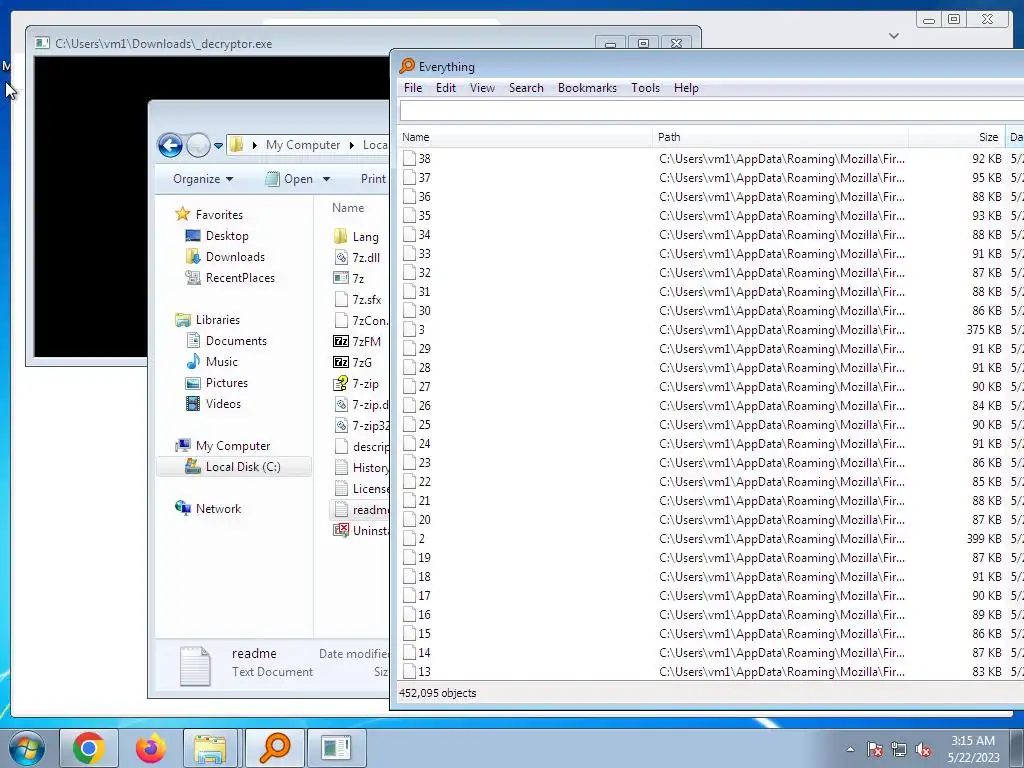
Task: Open Desktop in the Favorites list
Action: click(227, 236)
